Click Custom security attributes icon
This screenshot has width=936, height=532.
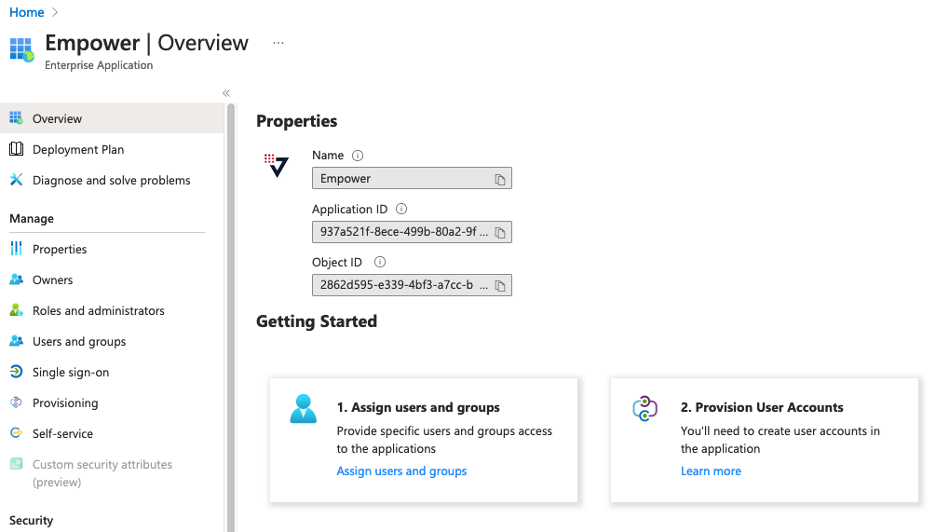[16, 464]
